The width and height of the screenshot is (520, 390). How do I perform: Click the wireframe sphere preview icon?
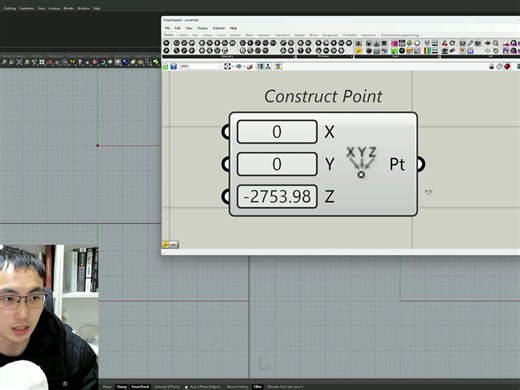click(x=499, y=67)
